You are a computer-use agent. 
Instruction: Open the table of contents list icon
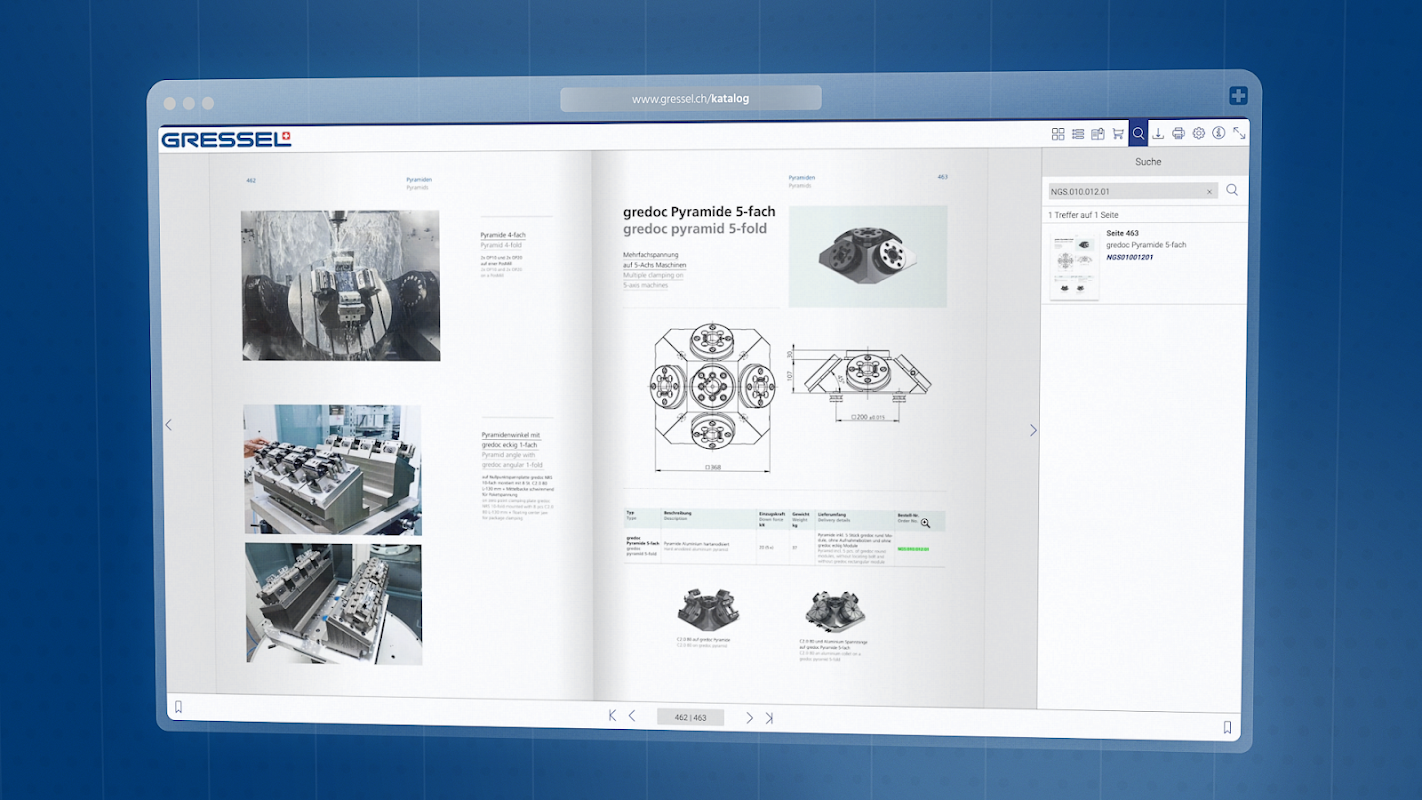pyautogui.click(x=1078, y=134)
